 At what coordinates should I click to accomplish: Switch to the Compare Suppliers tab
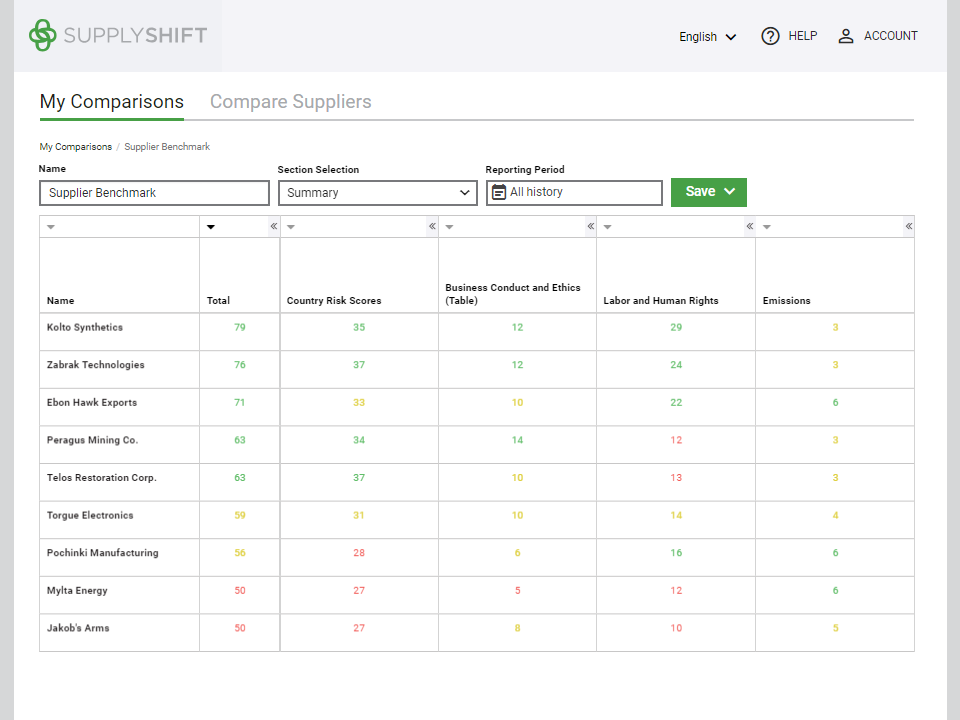(290, 102)
